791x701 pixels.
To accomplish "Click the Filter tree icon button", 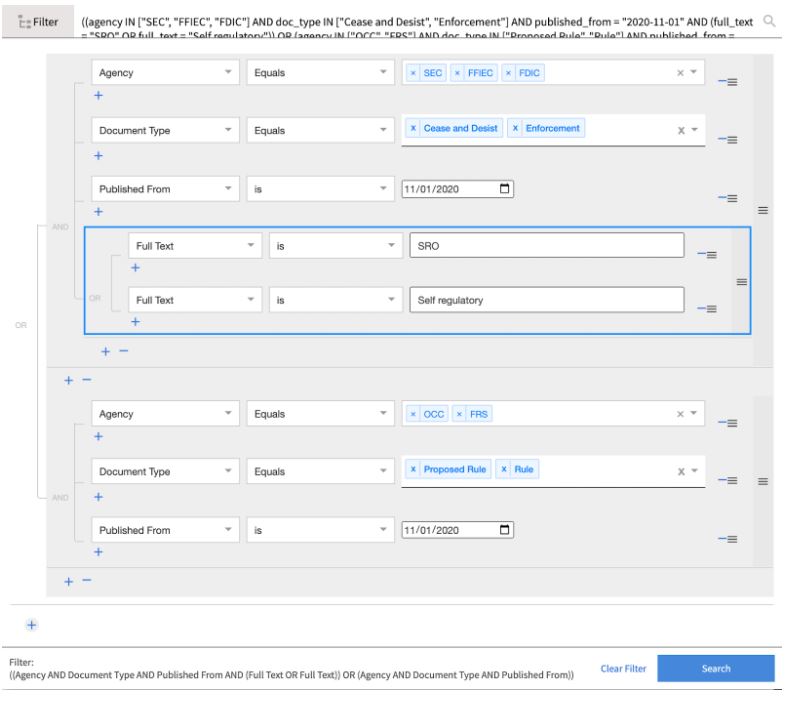I will point(38,22).
